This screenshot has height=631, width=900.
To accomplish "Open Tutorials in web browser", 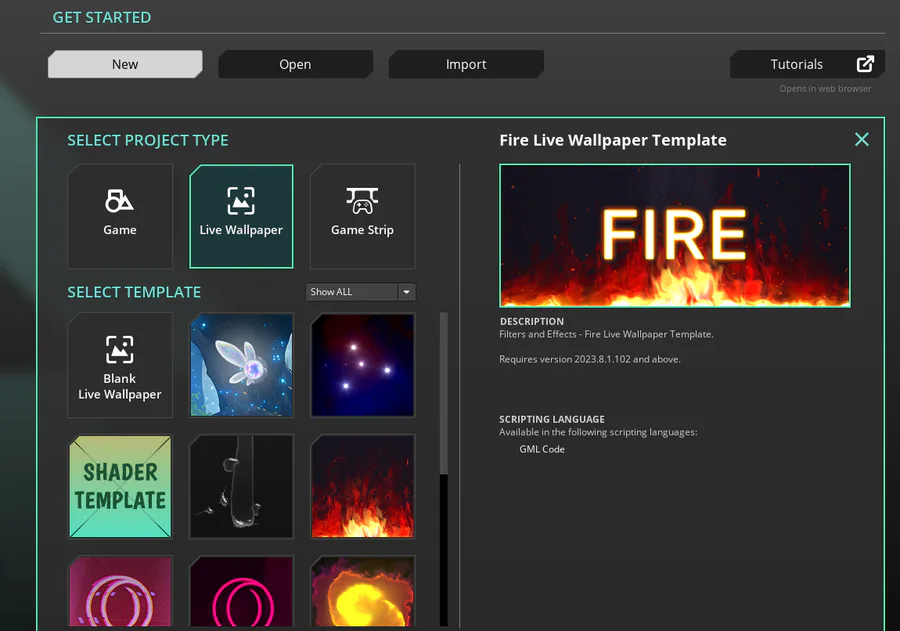I will pos(807,64).
